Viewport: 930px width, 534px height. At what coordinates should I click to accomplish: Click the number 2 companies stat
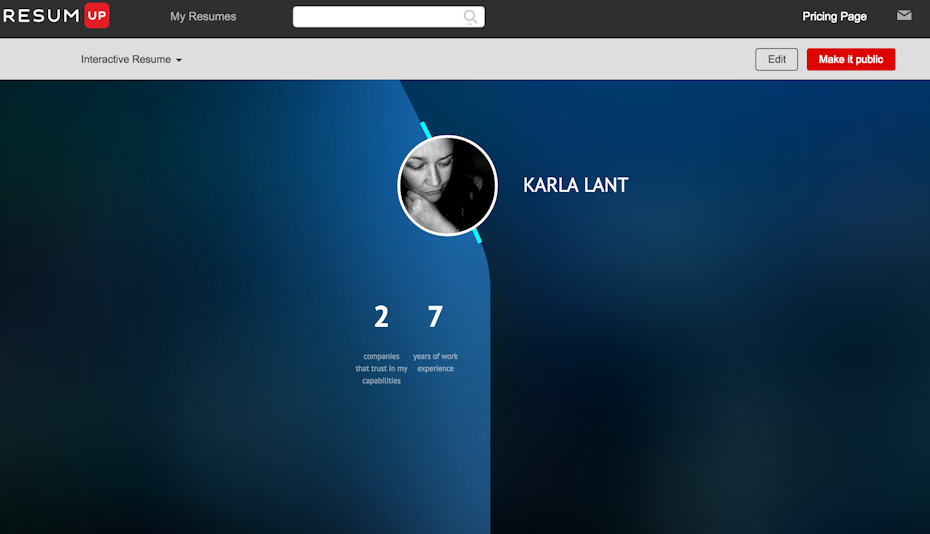click(381, 317)
